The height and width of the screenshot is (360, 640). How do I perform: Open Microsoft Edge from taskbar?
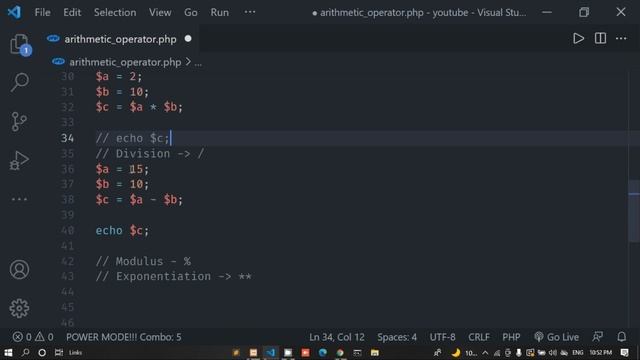tap(322, 352)
